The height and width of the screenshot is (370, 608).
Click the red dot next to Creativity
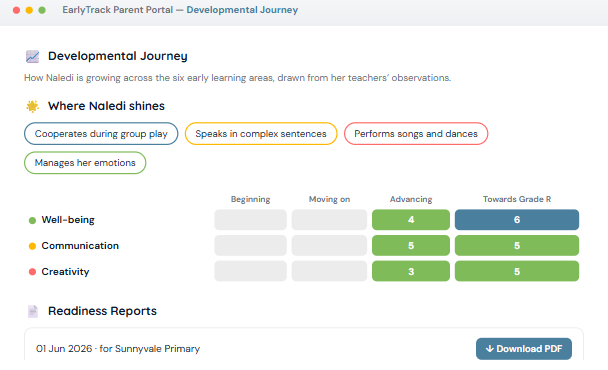(33, 272)
